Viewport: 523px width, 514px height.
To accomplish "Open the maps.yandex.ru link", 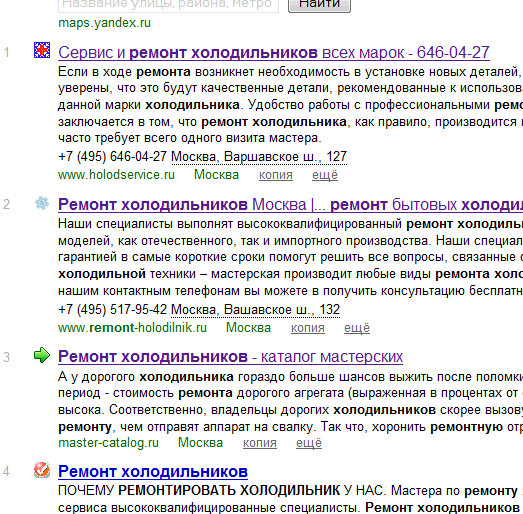I will 104,23.
